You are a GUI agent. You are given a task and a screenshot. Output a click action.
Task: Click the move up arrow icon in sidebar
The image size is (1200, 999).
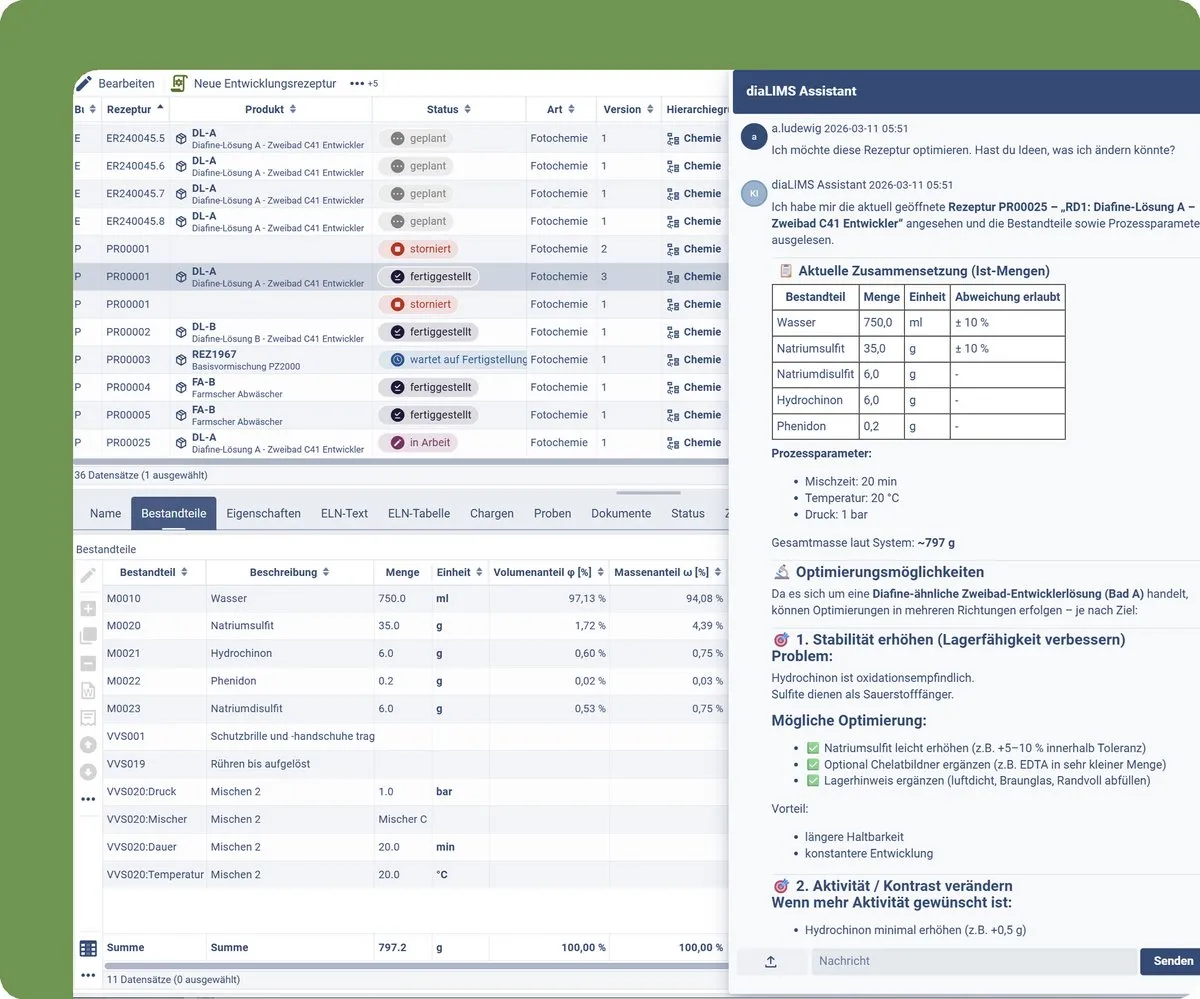[x=88, y=744]
